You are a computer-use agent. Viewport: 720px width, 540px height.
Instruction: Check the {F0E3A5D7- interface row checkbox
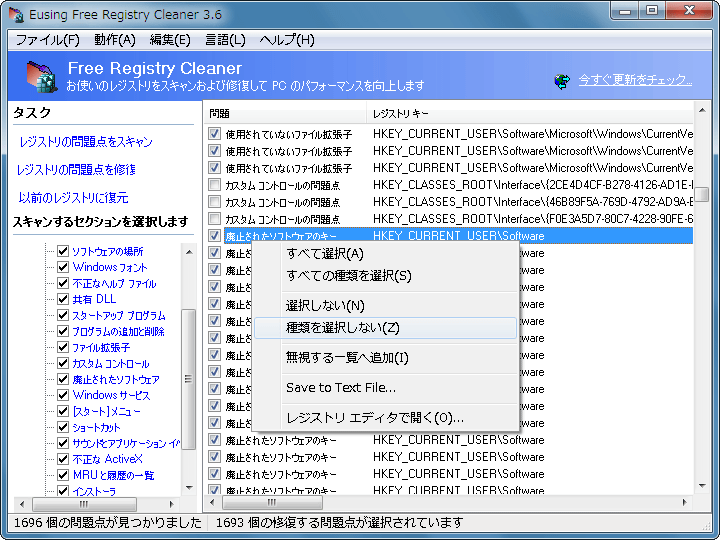coord(214,219)
